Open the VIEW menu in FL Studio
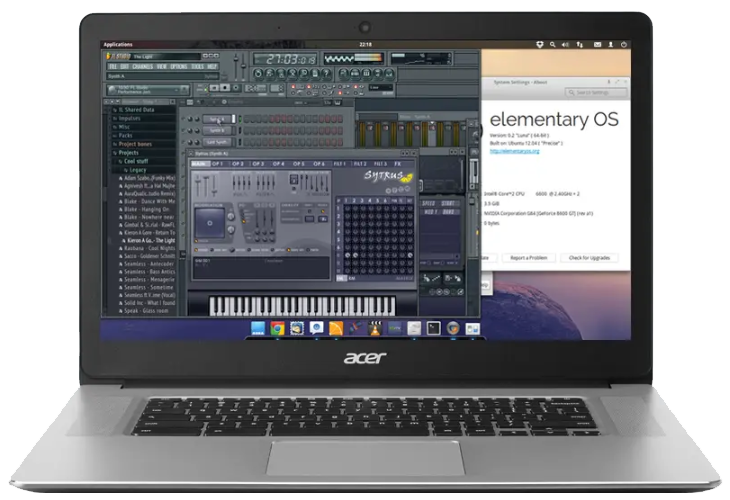Image resolution: width=730 pixels, height=500 pixels. (x=162, y=67)
